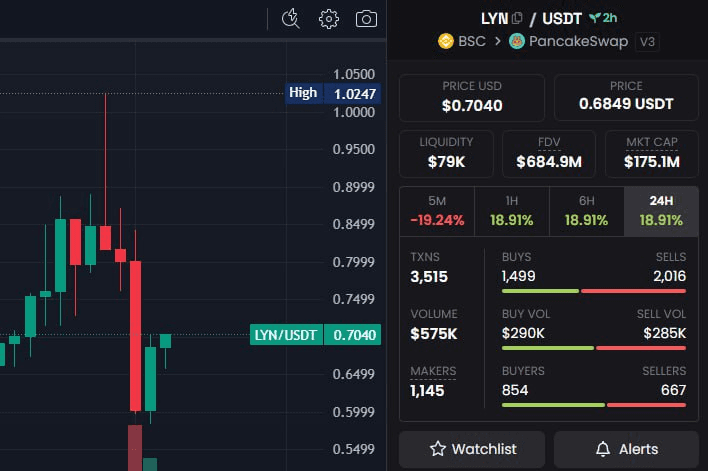Open the PancakeSwap DEX link
Viewport: 708px width, 471px height.
pos(569,42)
